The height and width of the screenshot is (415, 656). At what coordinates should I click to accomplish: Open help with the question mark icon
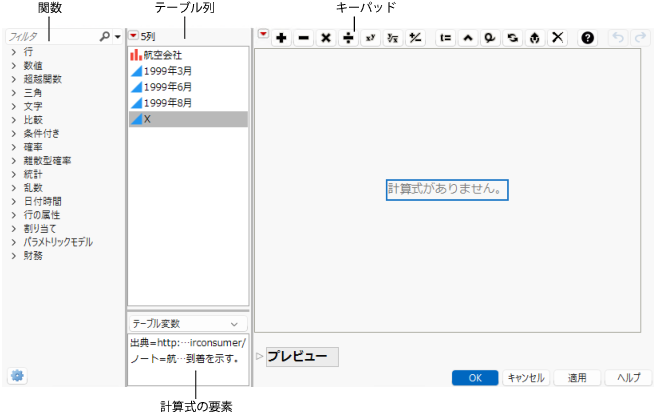pyautogui.click(x=587, y=38)
